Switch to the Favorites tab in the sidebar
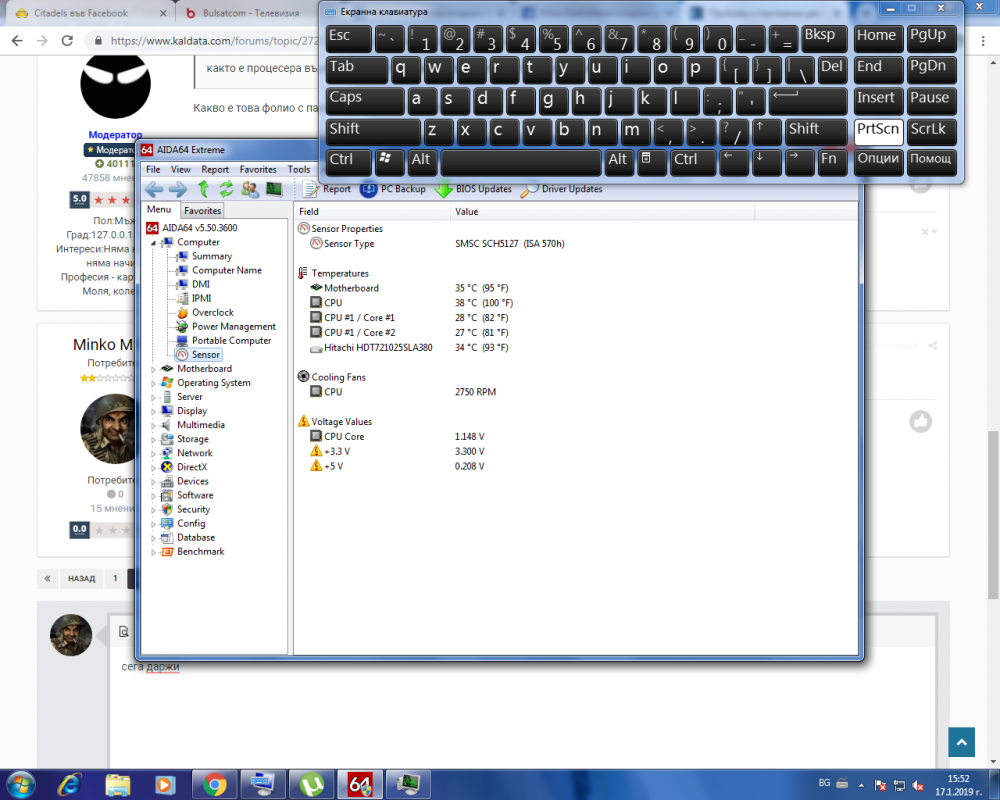Image resolution: width=1000 pixels, height=800 pixels. (x=202, y=211)
